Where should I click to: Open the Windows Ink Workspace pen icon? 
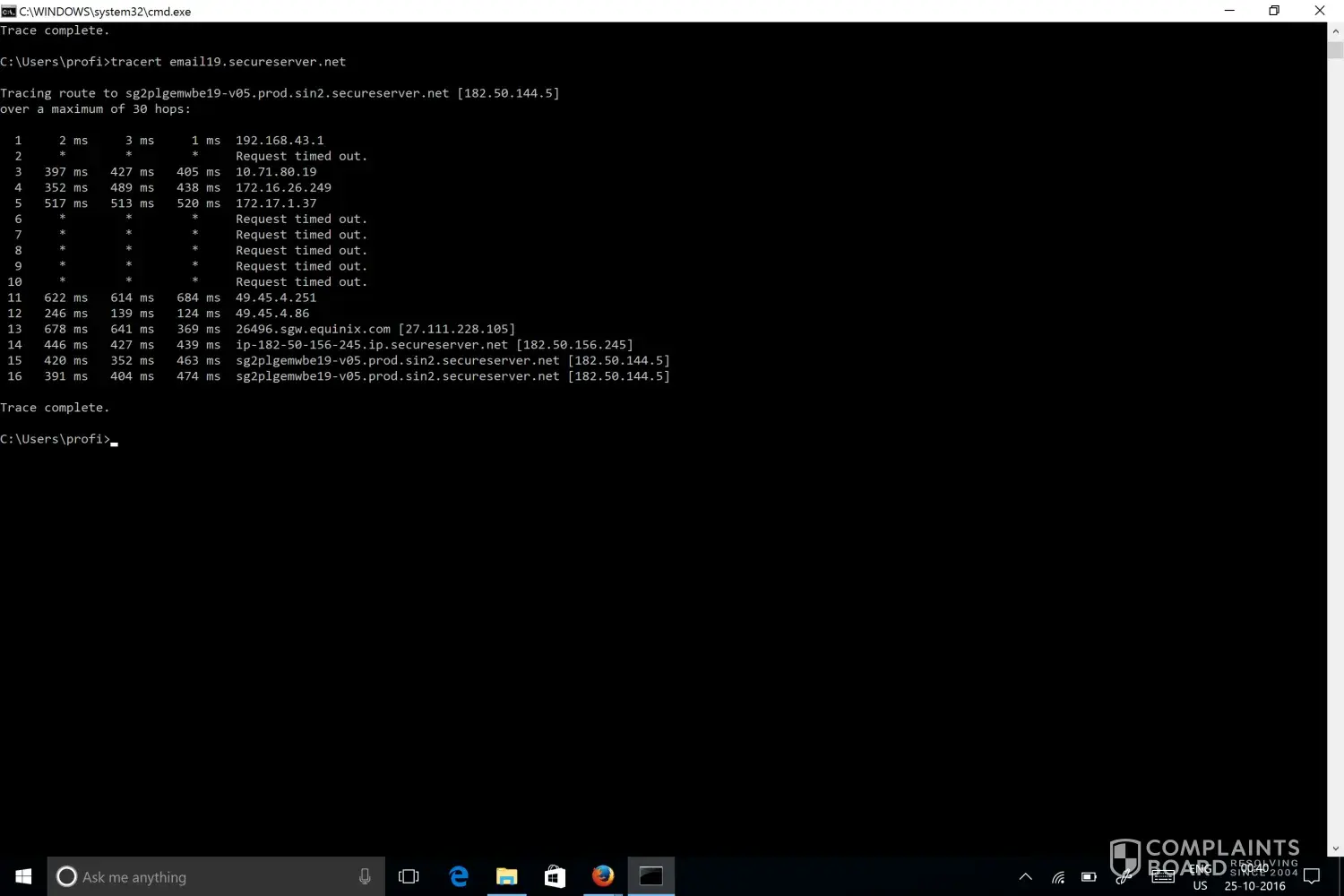pos(1124,876)
